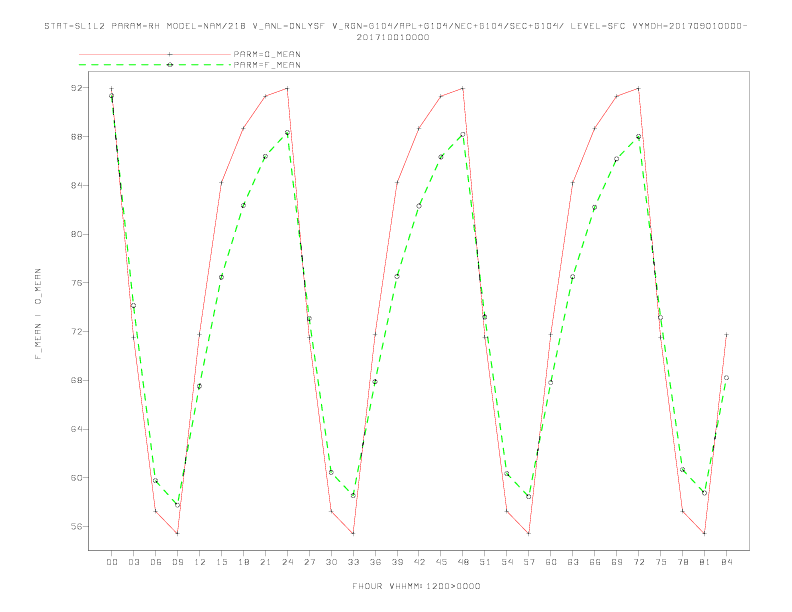792x612 pixels.
Task: Click x-axis tick label 81
Action: 705,562
